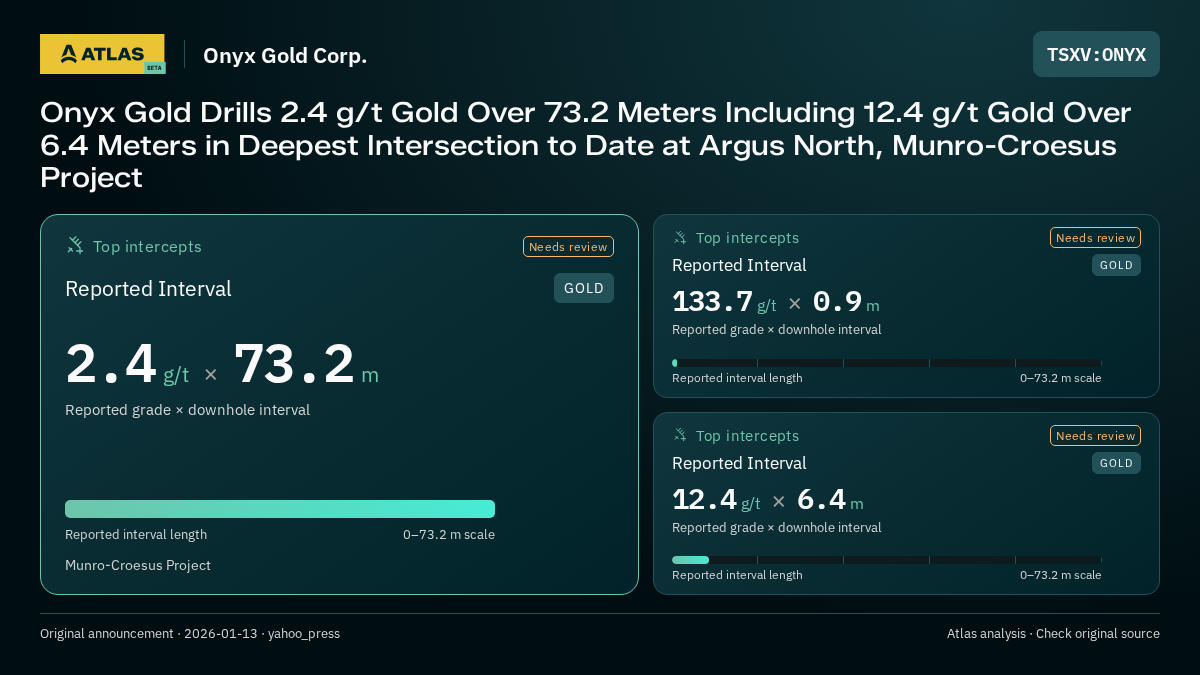The image size is (1200, 675).
Task: Click the TSXV:ONYX ticker badge
Action: 1096,54
